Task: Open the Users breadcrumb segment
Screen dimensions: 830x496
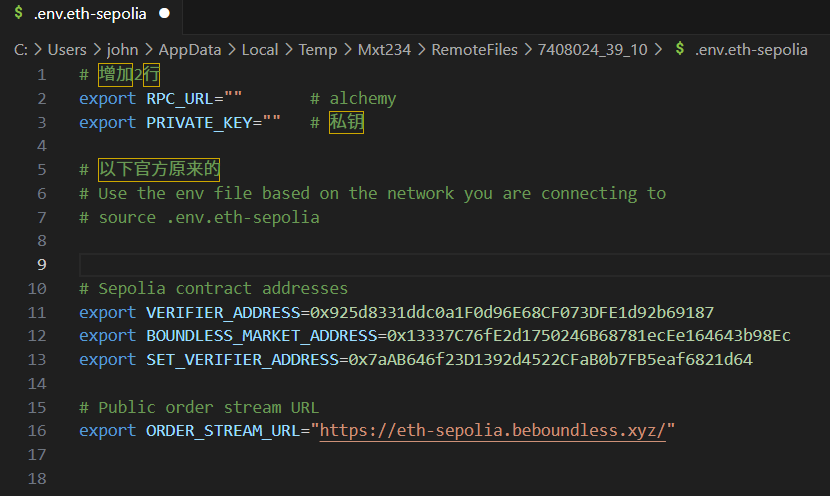Action: pos(67,50)
